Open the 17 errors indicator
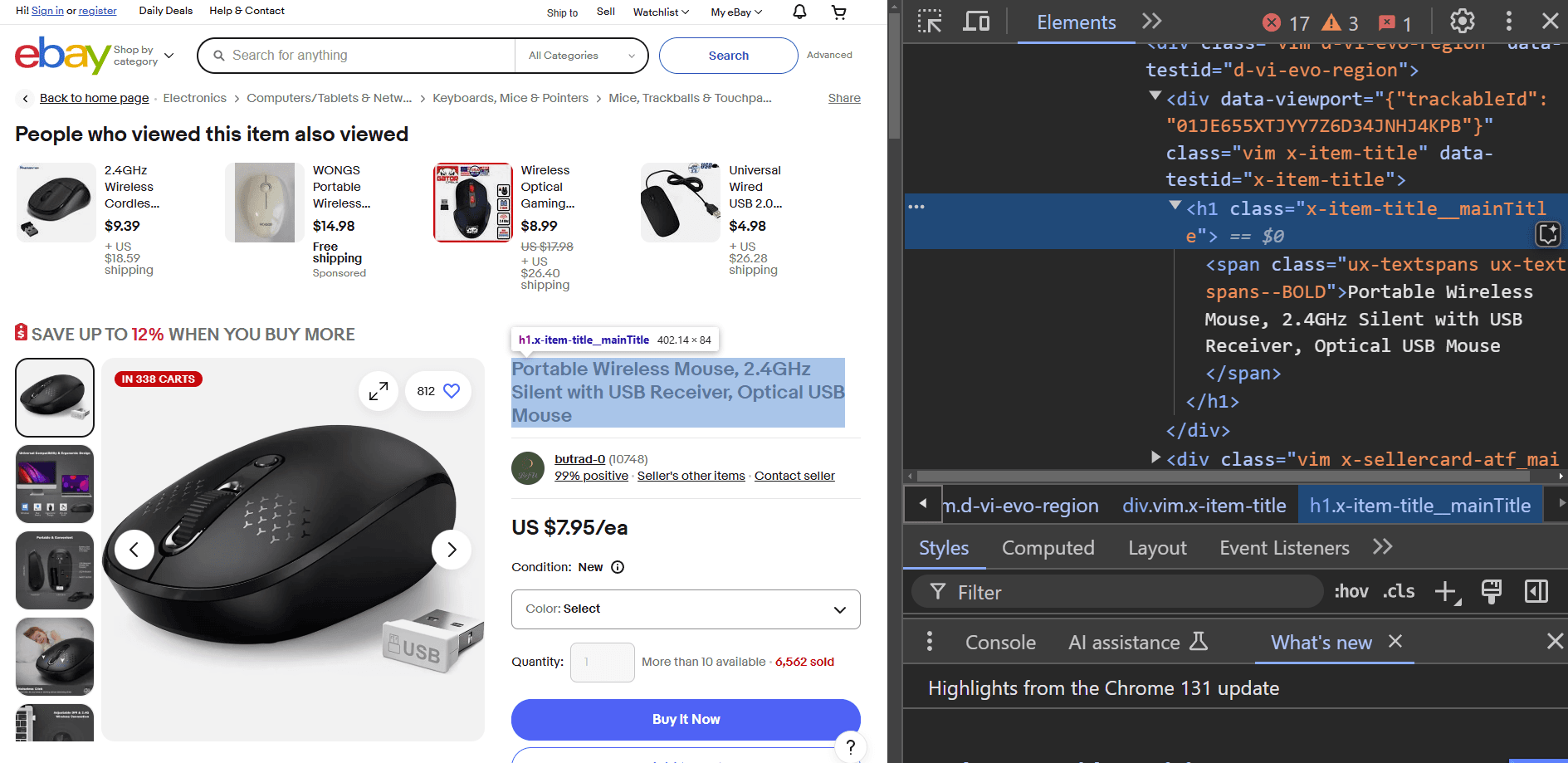 (x=1286, y=23)
